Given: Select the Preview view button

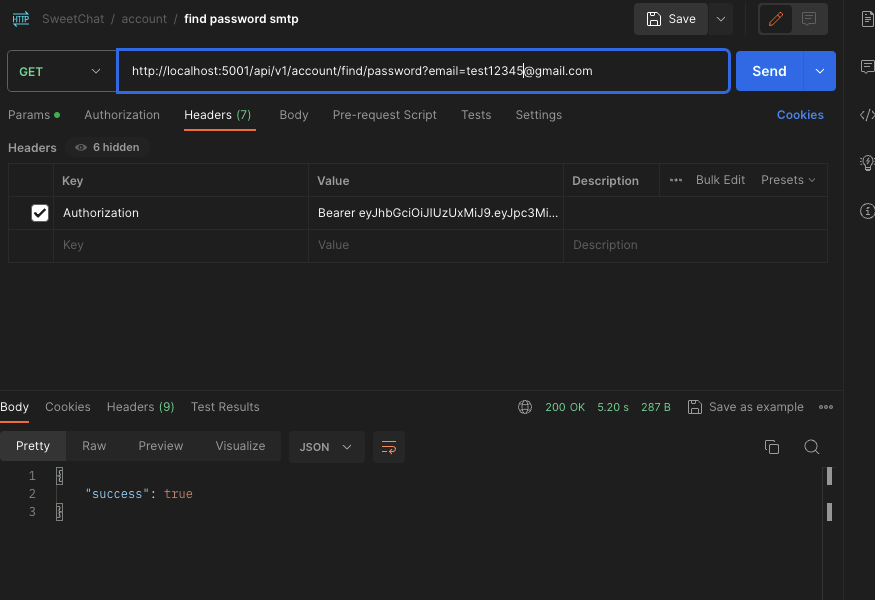Looking at the screenshot, I should 161,446.
